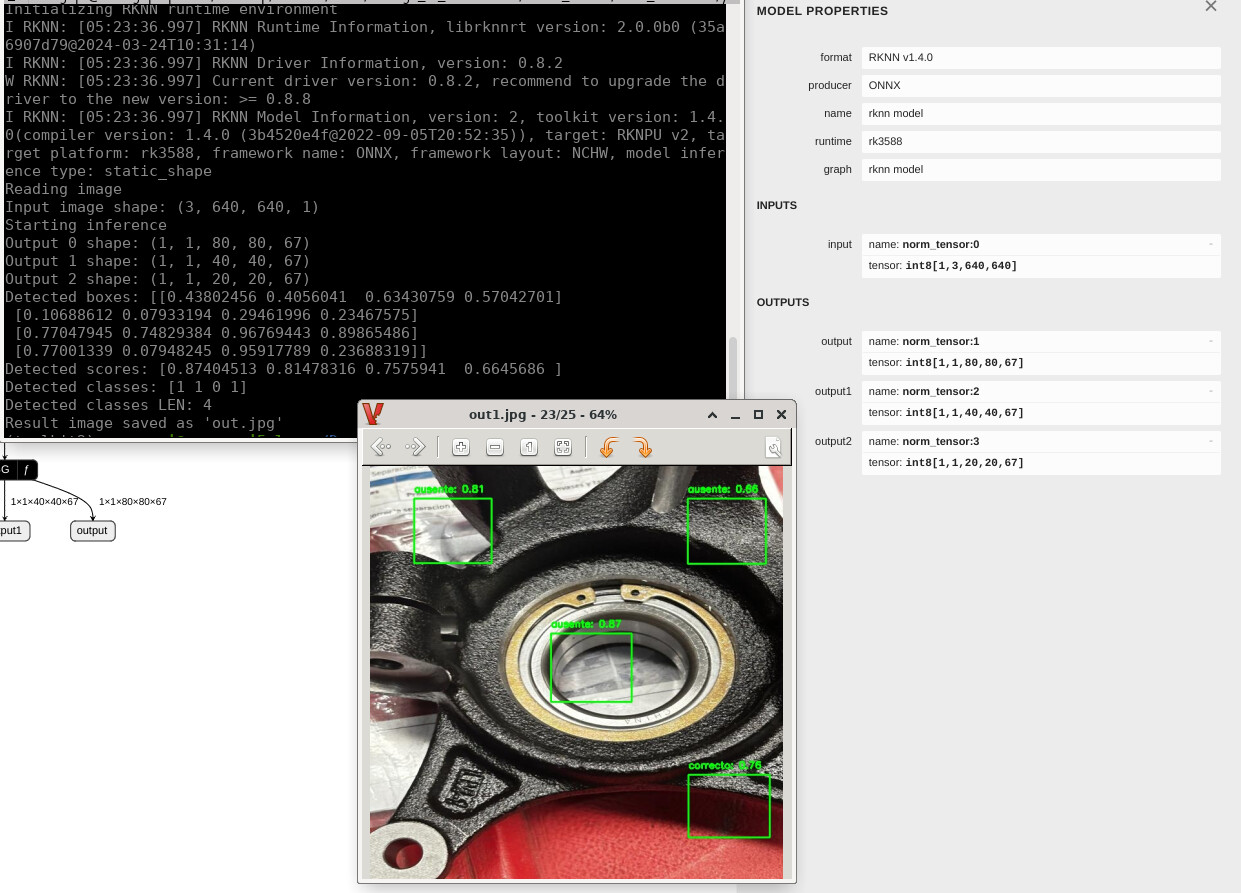Viewport: 1241px width, 893px height.
Task: Fit image to window
Action: pyautogui.click(x=563, y=447)
